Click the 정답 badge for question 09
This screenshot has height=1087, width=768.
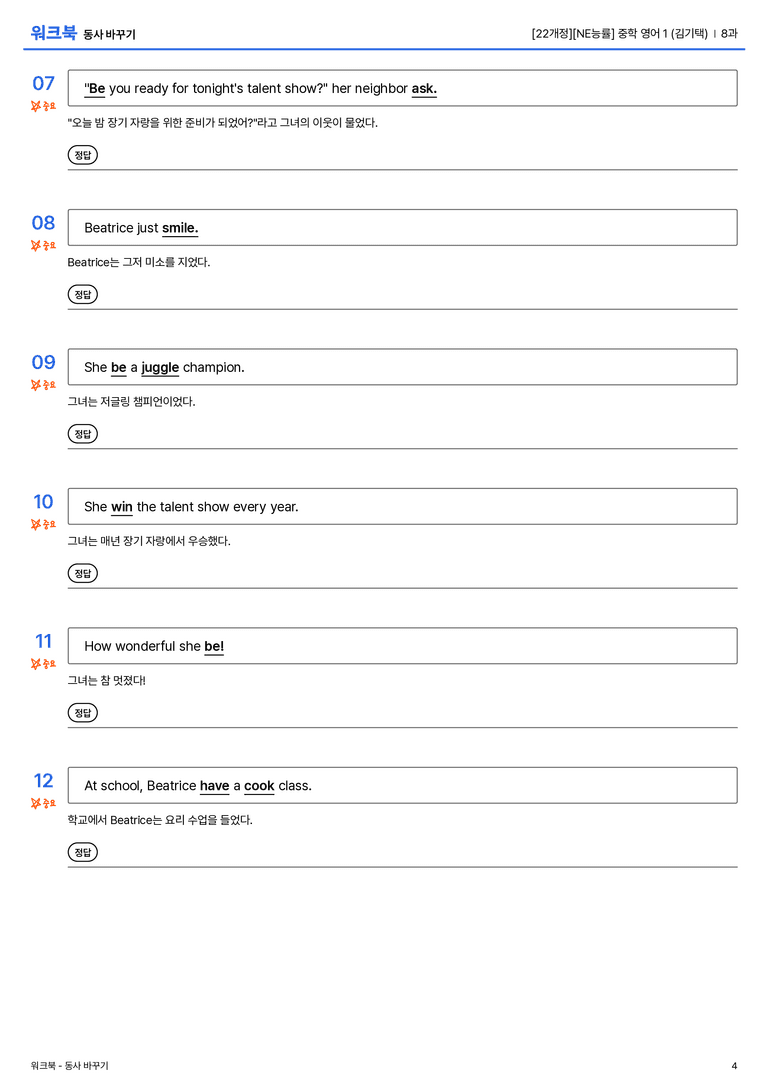coord(82,433)
